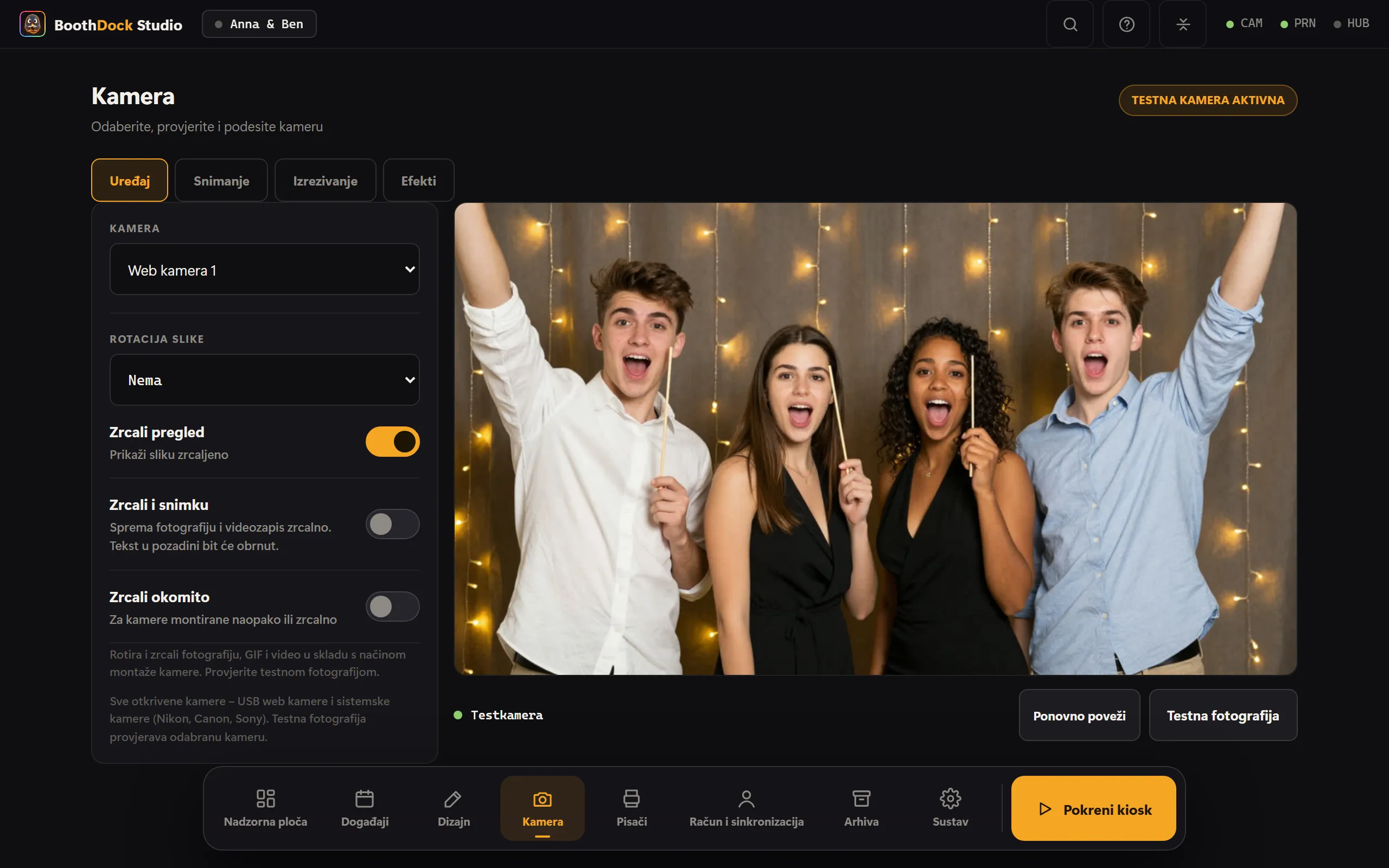Open Nadzorna ploča from bottom navigation
Image resolution: width=1389 pixels, height=868 pixels.
265,808
